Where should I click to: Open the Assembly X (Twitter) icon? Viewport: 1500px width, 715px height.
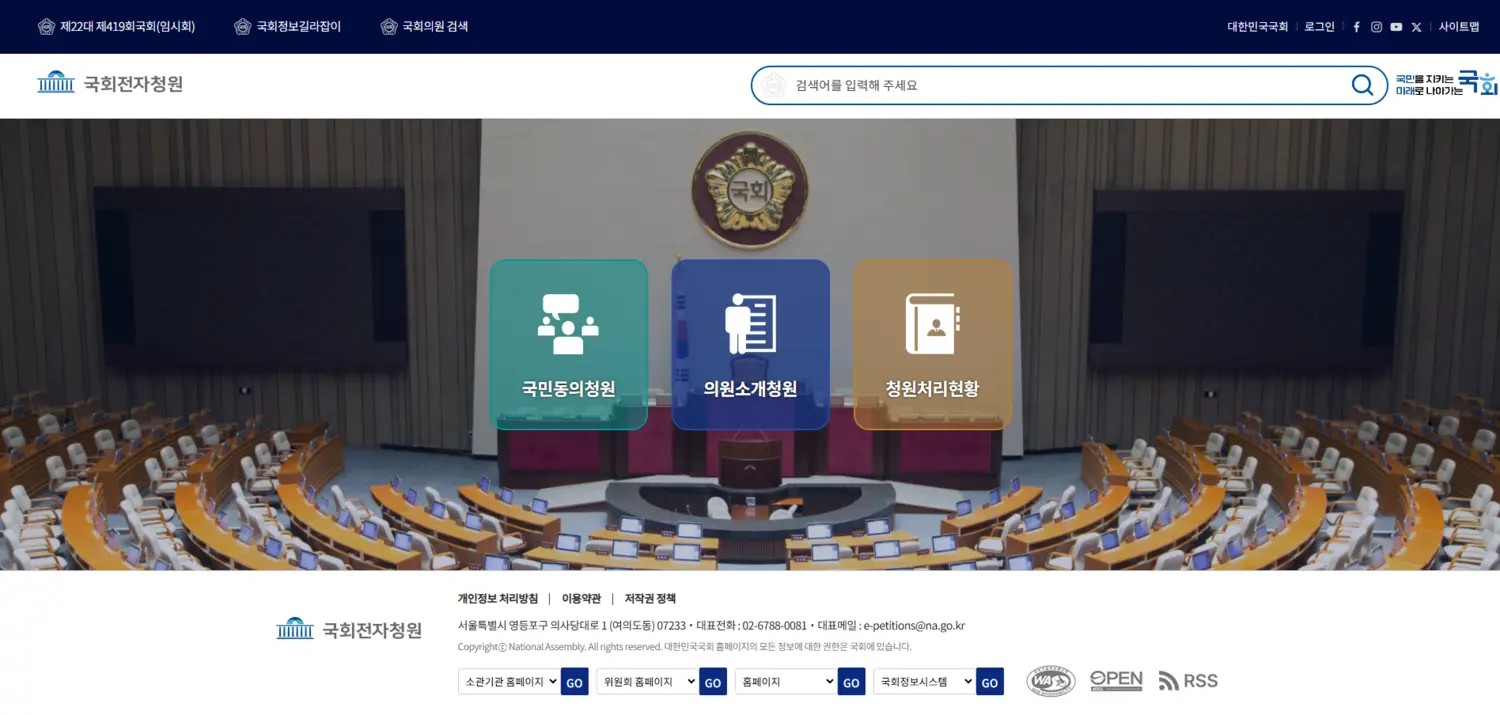(x=1416, y=27)
